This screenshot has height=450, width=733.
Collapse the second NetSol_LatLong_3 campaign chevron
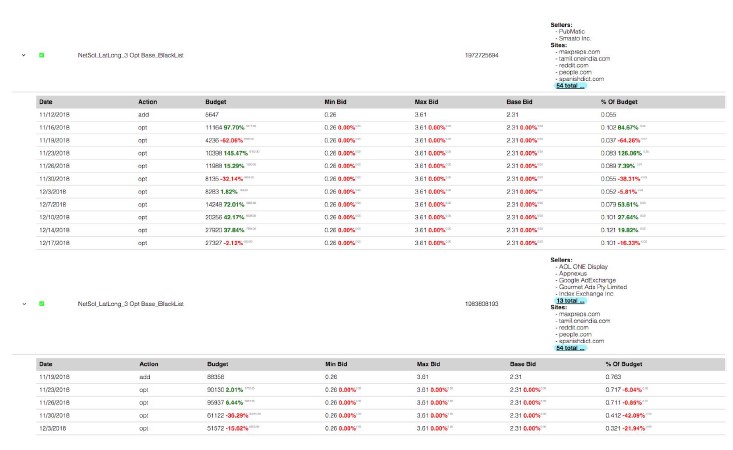23,302
